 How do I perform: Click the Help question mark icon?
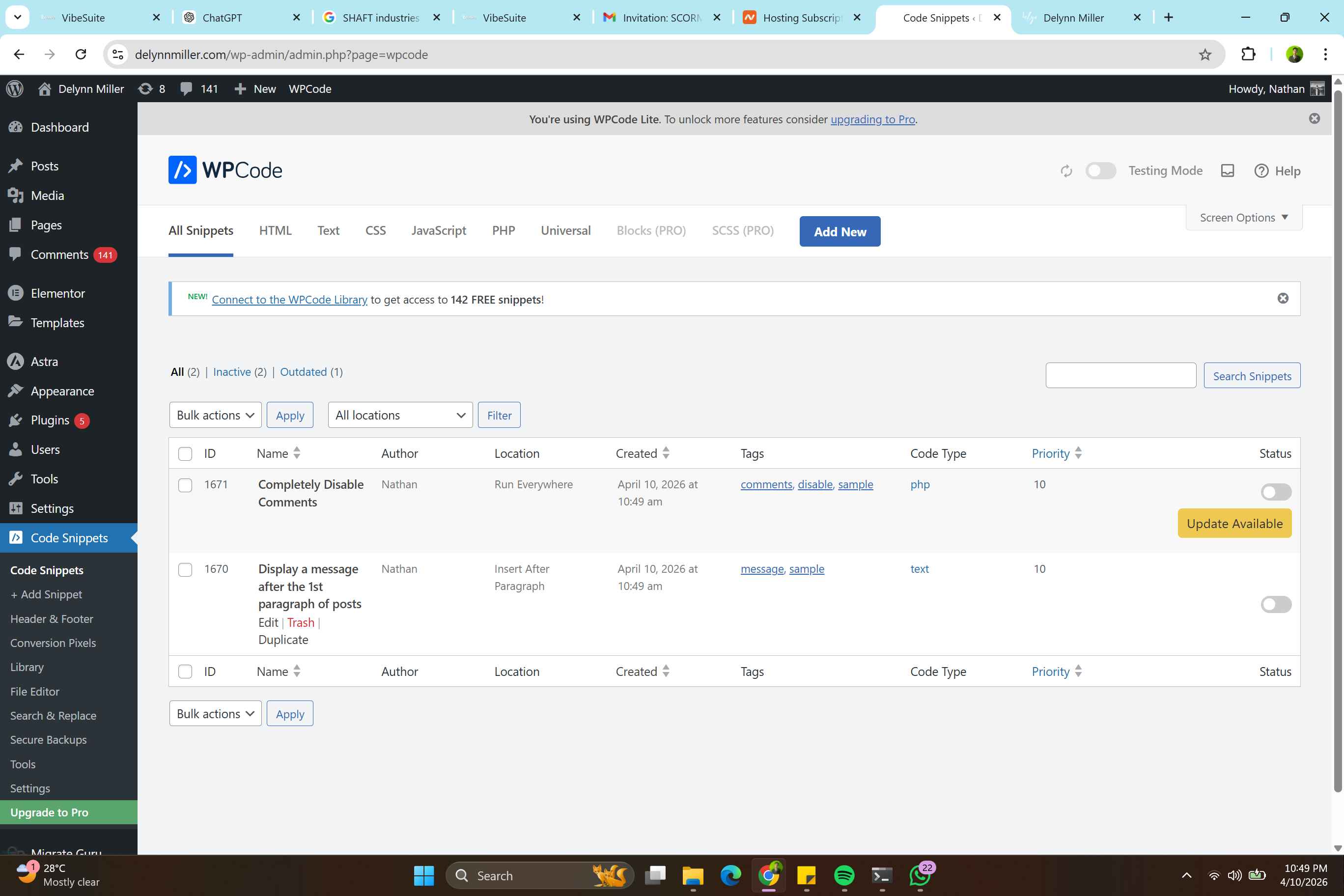point(1261,171)
